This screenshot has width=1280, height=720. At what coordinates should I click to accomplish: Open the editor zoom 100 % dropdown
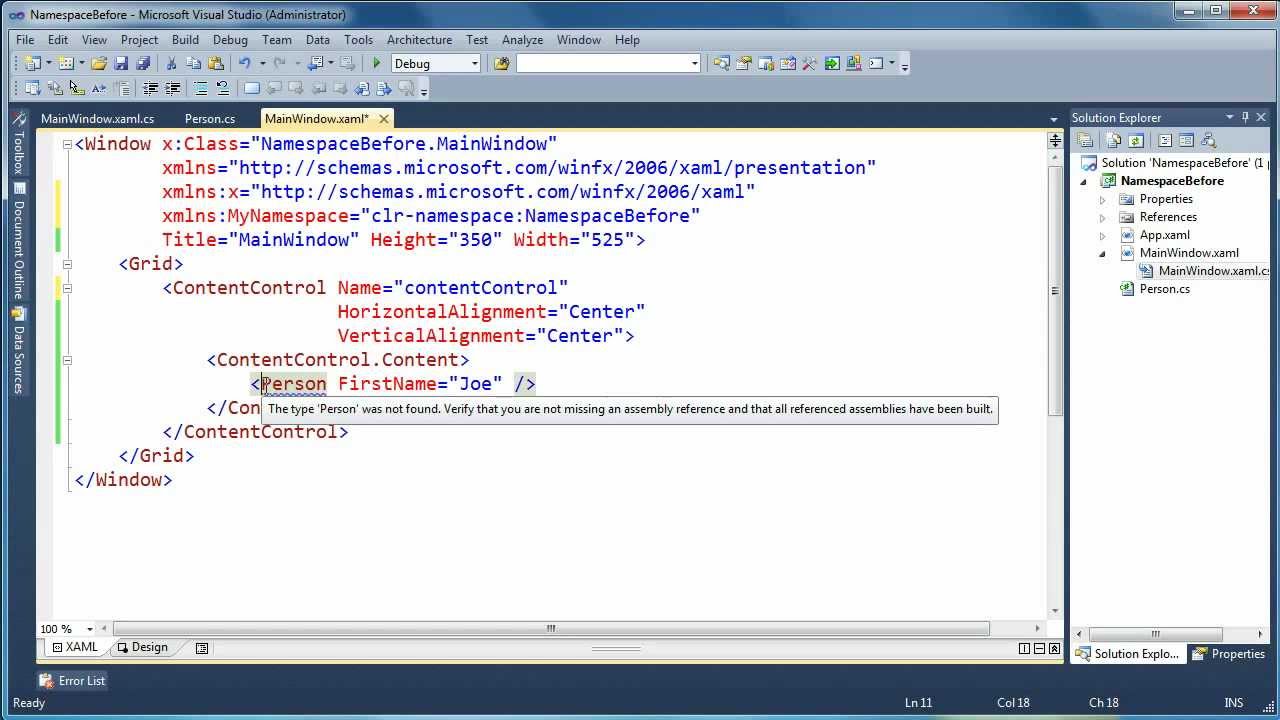click(90, 629)
